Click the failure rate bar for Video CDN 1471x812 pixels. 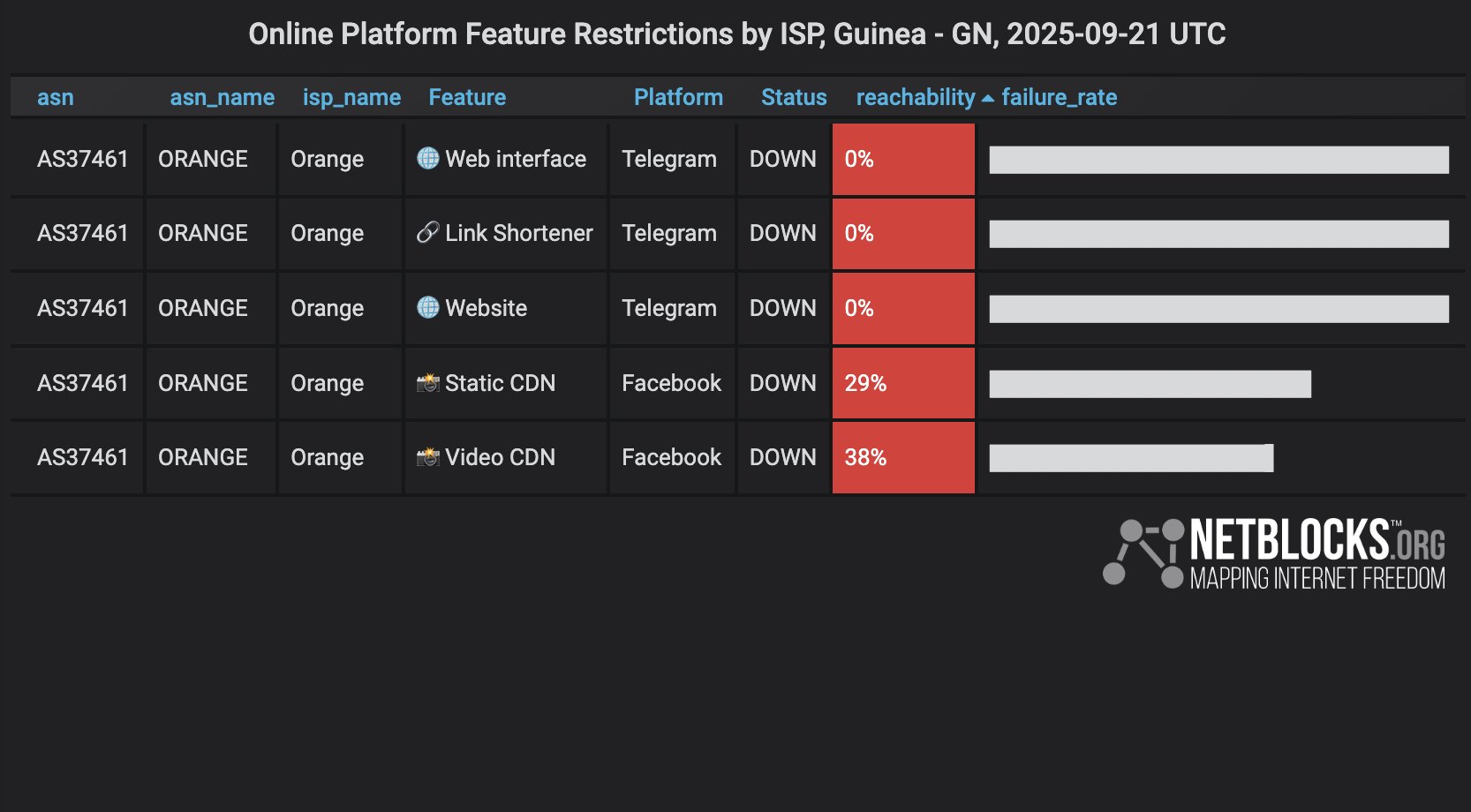click(1130, 458)
